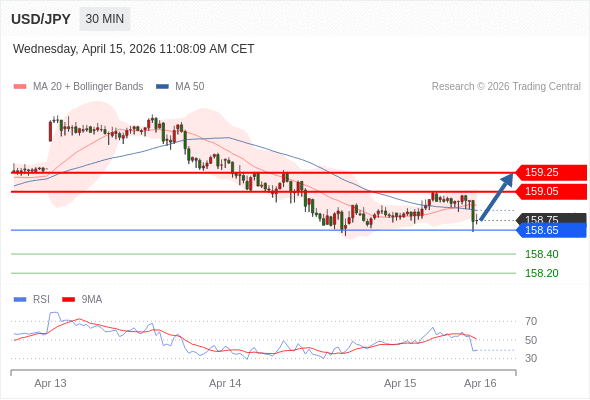The image size is (590, 400).
Task: Click the USD/JPY pair title
Action: [x=41, y=19]
